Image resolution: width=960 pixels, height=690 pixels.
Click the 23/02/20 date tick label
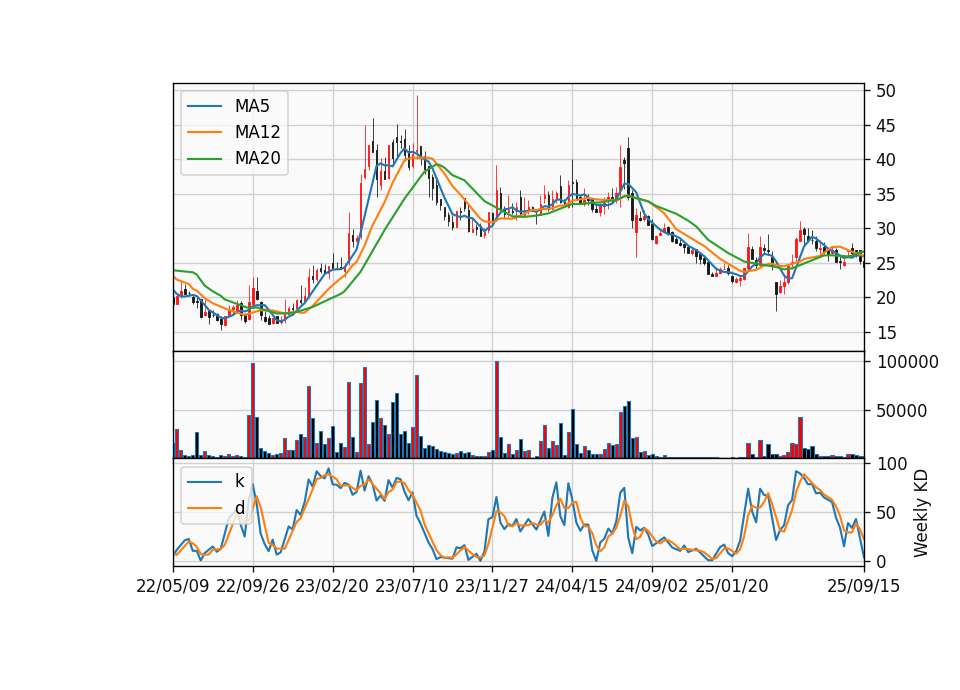pos(332,586)
